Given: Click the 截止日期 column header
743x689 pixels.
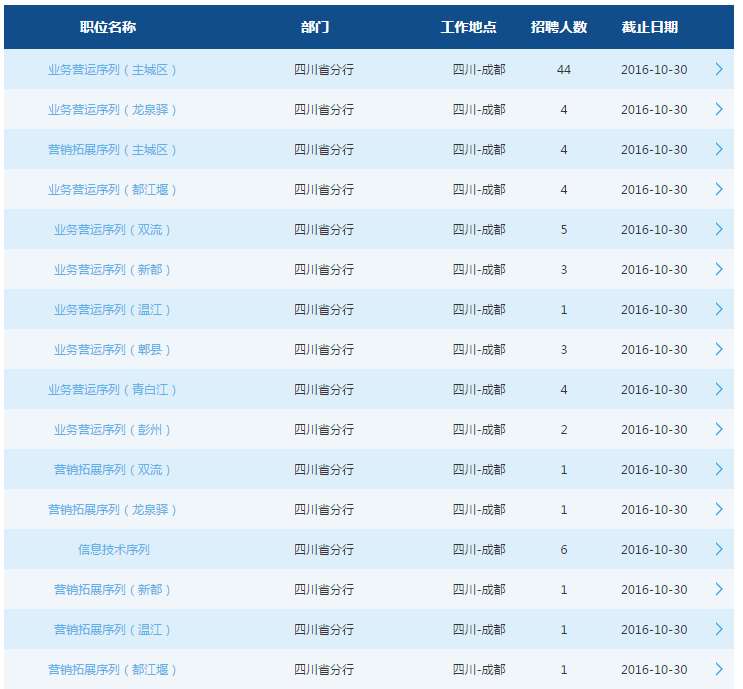Looking at the screenshot, I should point(649,27).
